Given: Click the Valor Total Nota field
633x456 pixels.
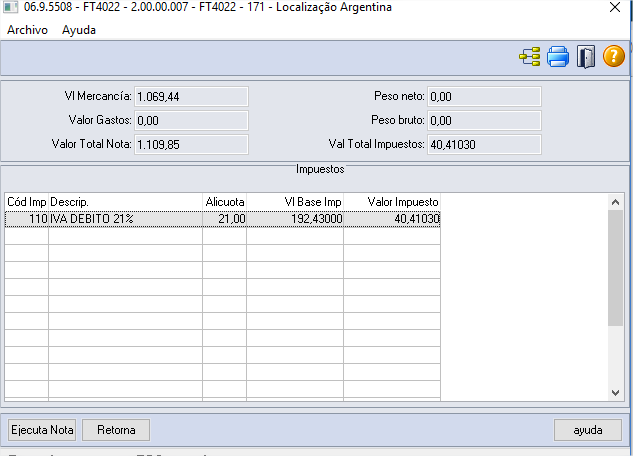Looking at the screenshot, I should [x=191, y=144].
